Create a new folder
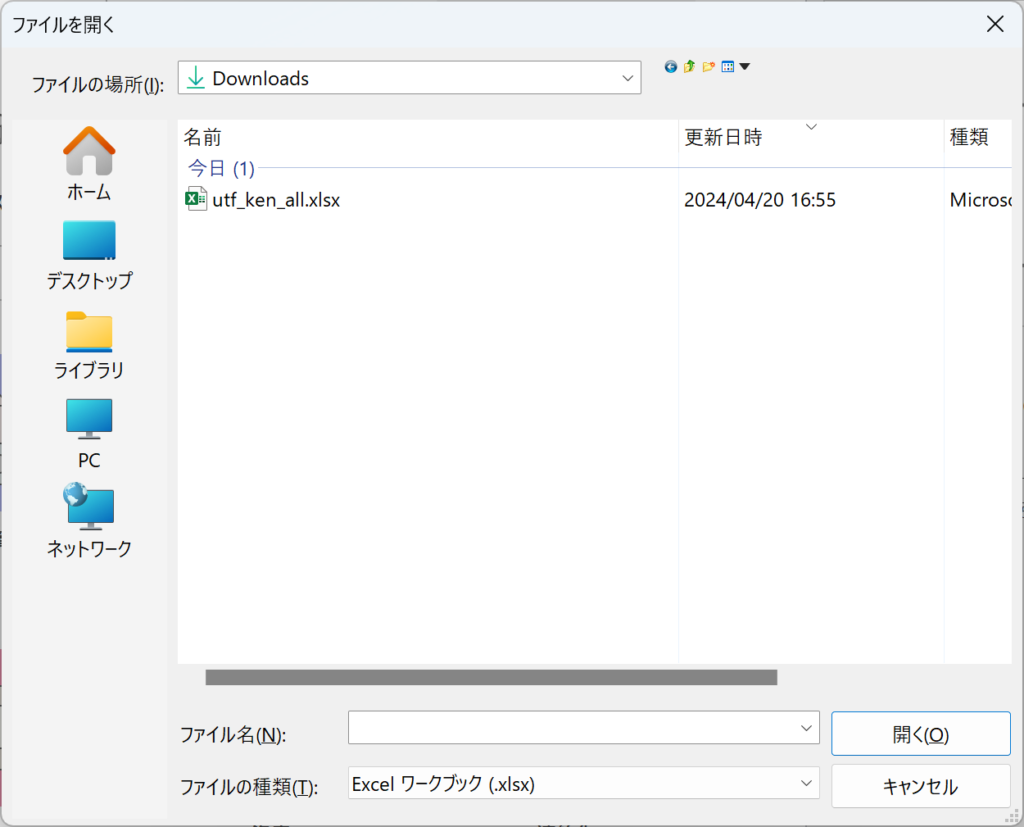This screenshot has width=1024, height=827. [709, 67]
